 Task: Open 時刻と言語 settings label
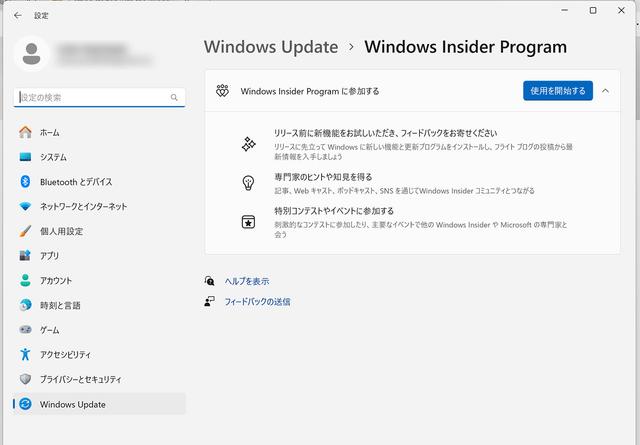[x=60, y=305]
